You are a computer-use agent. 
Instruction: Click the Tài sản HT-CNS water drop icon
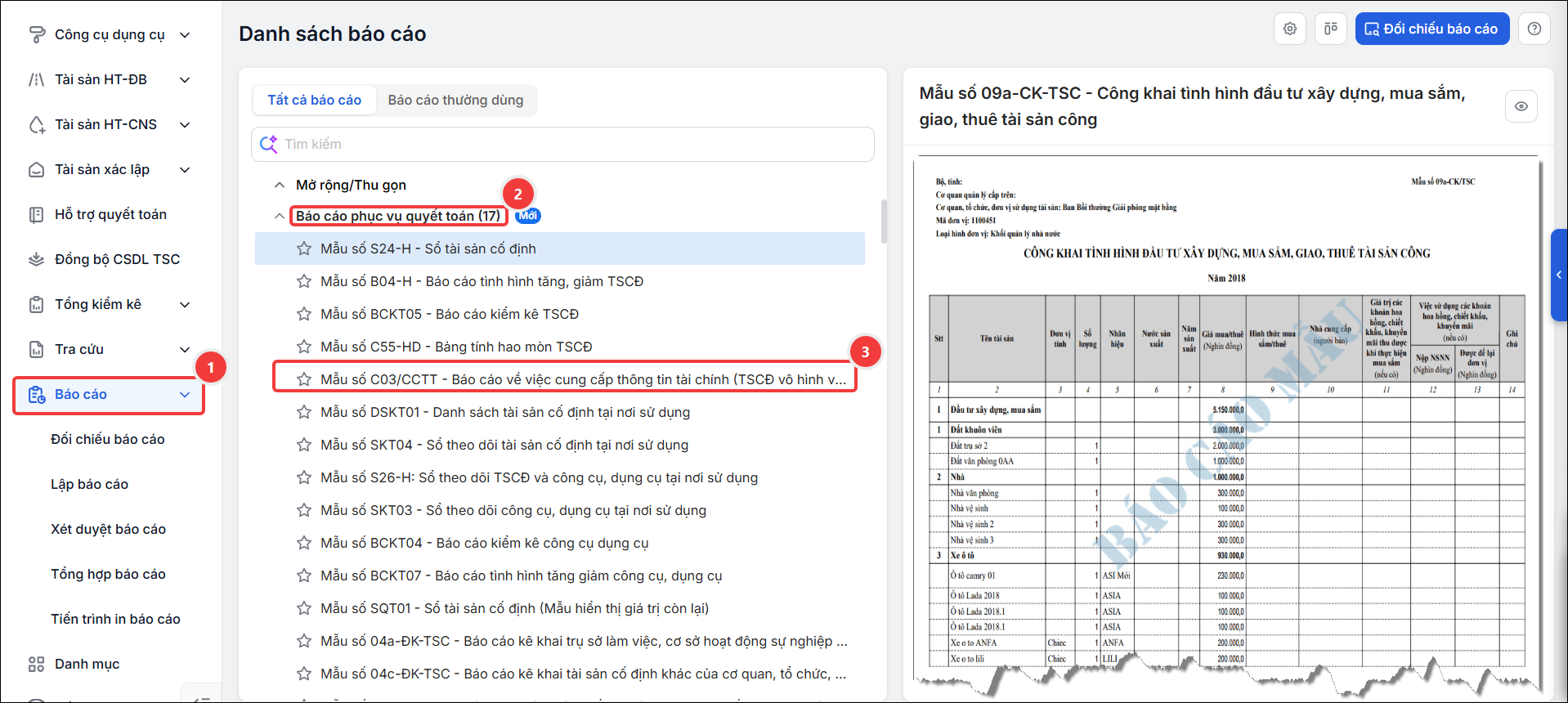click(x=37, y=124)
